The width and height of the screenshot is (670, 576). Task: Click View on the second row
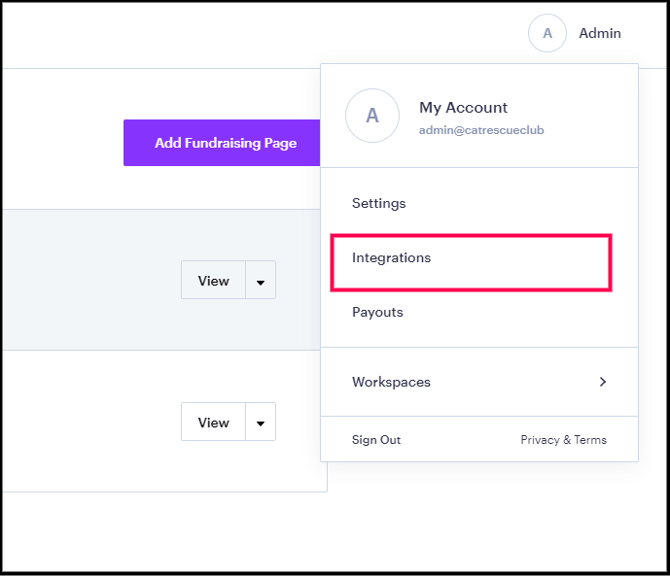coord(213,423)
